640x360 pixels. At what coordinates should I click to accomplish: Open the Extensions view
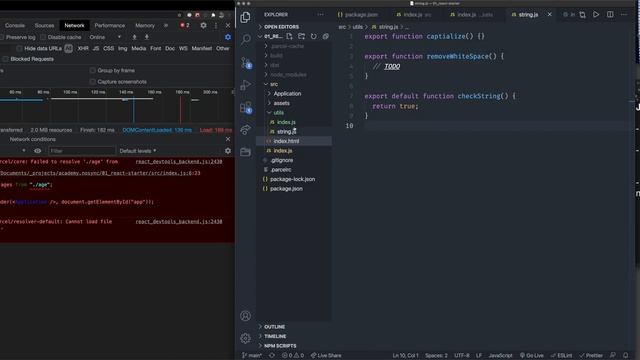[x=246, y=108]
